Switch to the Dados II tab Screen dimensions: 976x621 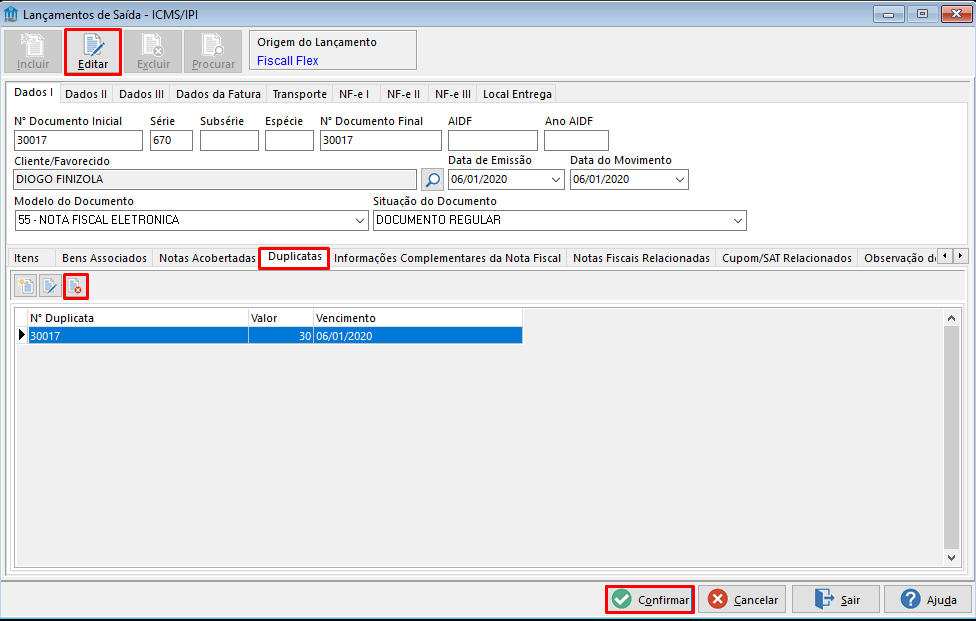(86, 95)
